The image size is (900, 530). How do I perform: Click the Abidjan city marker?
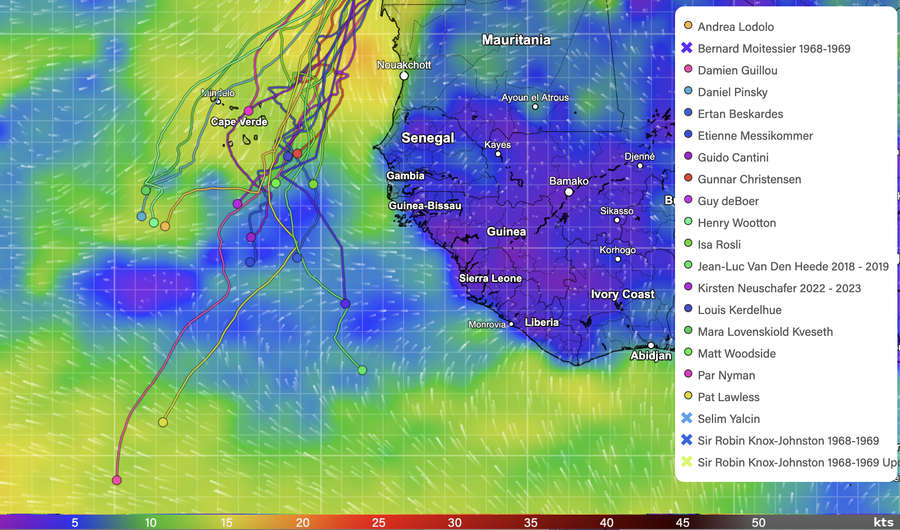coord(651,346)
